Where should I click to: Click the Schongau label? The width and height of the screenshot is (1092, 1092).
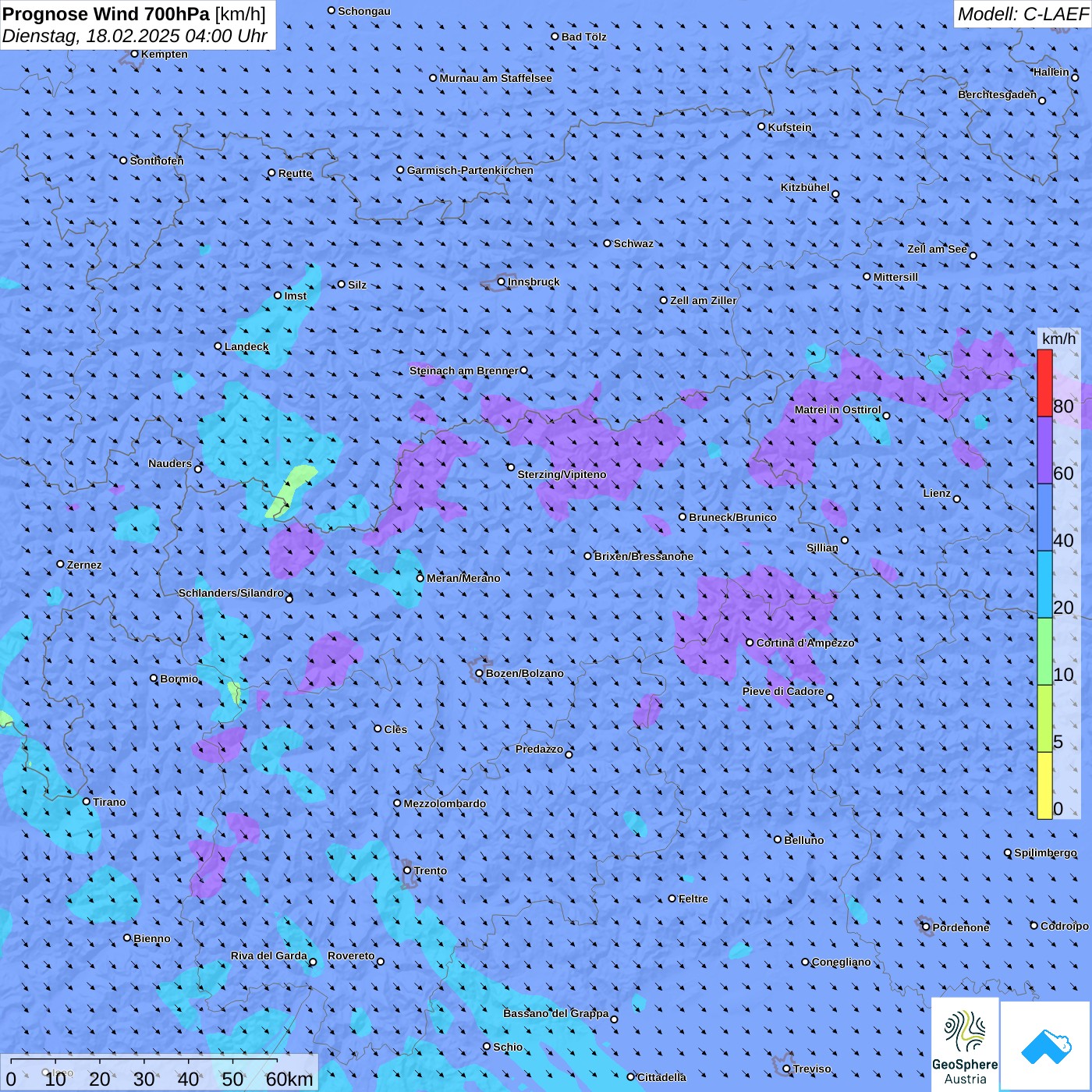pyautogui.click(x=364, y=11)
